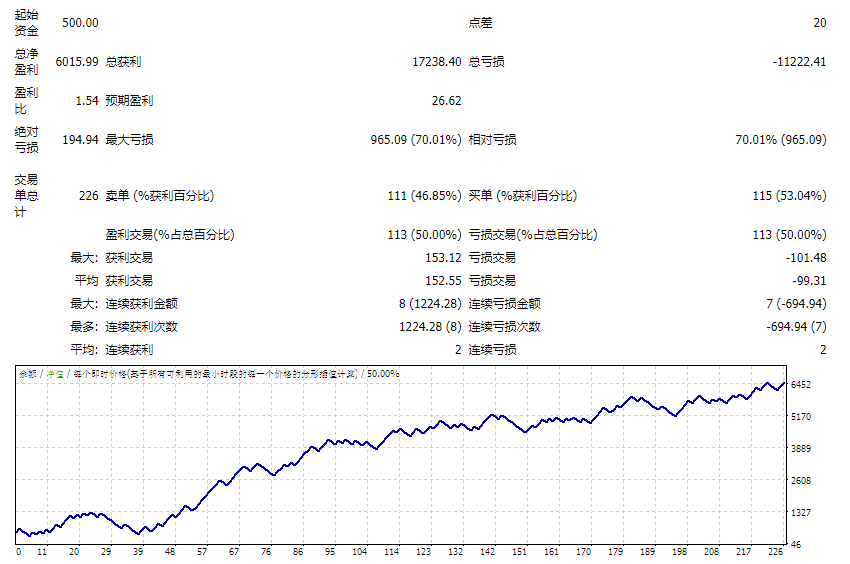Select the 绝对亏损 value 194.94

80,139
